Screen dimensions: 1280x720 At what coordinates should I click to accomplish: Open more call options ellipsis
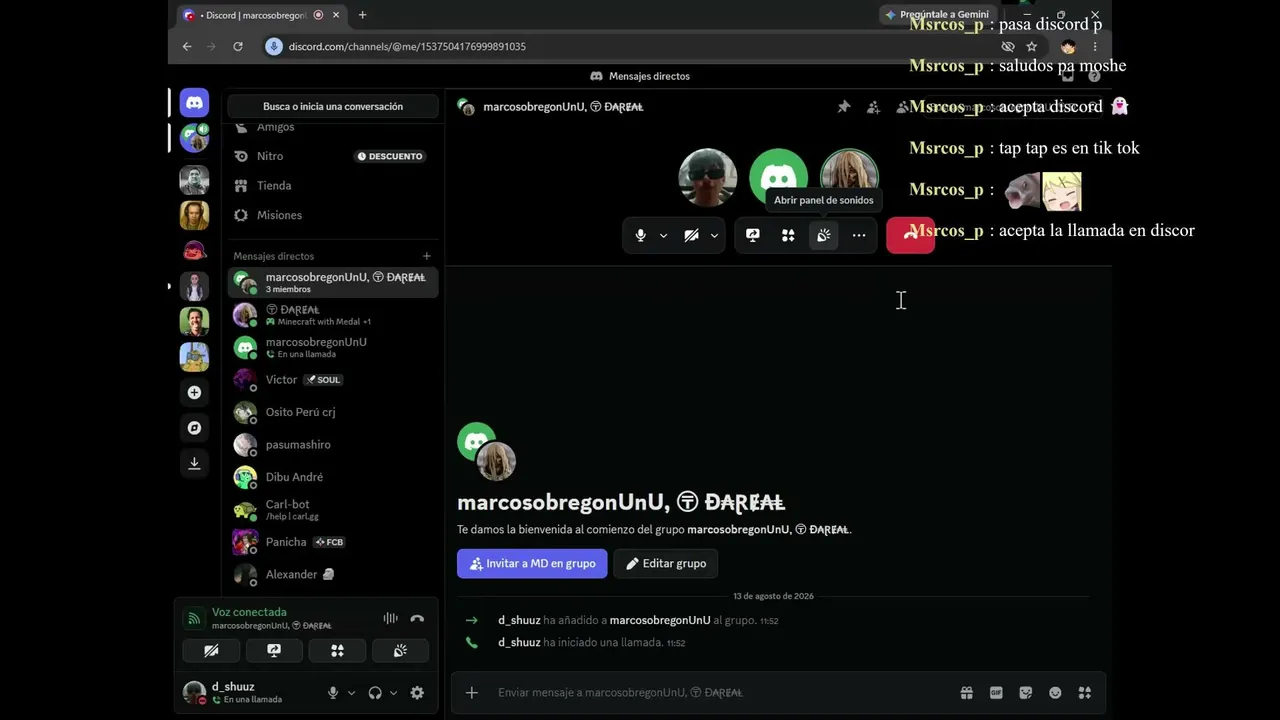pos(859,235)
